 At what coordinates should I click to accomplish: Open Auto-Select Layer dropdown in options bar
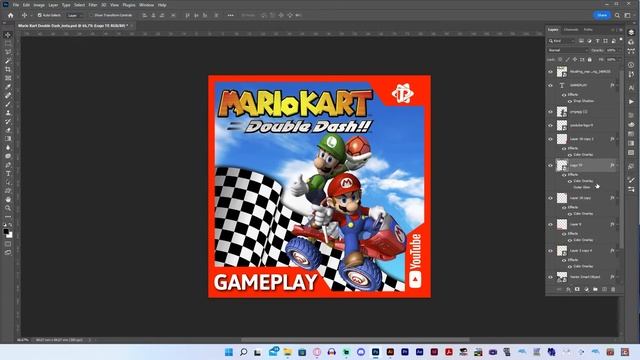tap(74, 15)
